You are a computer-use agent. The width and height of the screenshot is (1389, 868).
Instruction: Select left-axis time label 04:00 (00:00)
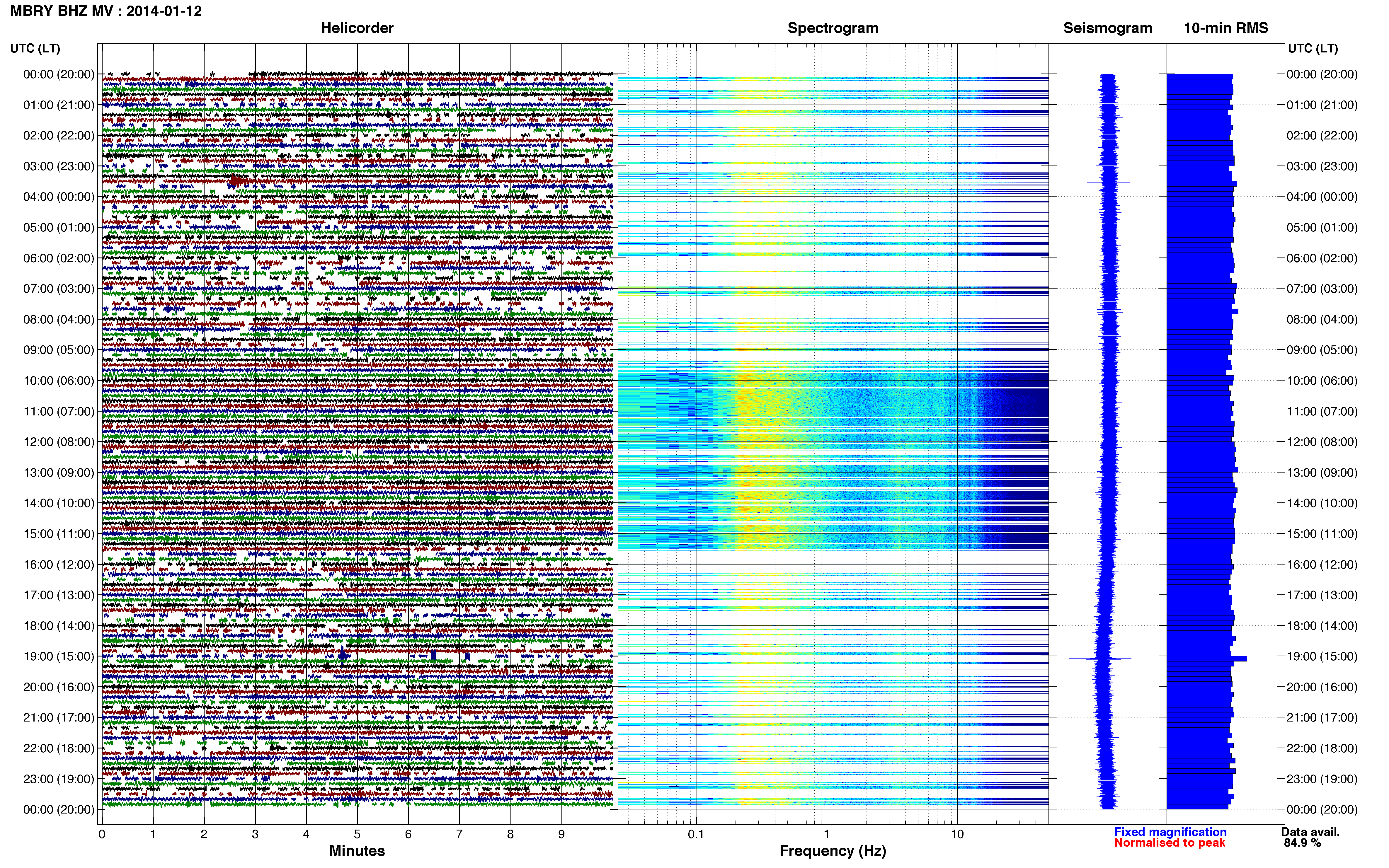tap(59, 197)
